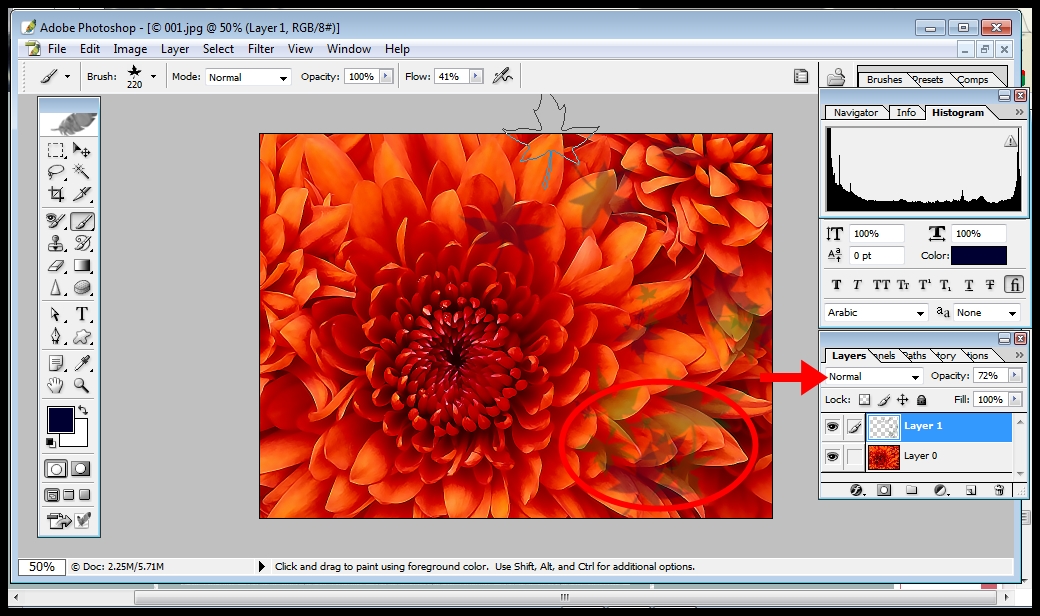Expand the brush Mode dropdown
Image resolution: width=1040 pixels, height=616 pixels.
pyautogui.click(x=248, y=77)
